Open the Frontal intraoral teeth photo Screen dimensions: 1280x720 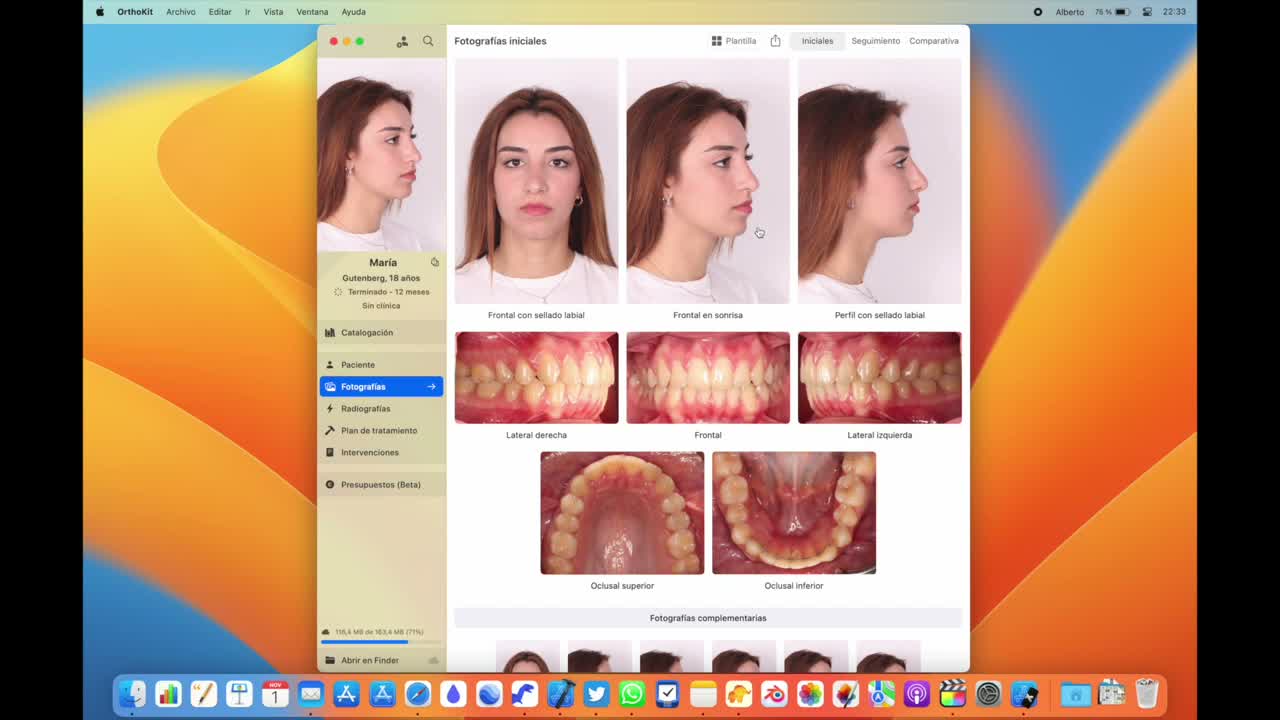point(708,378)
